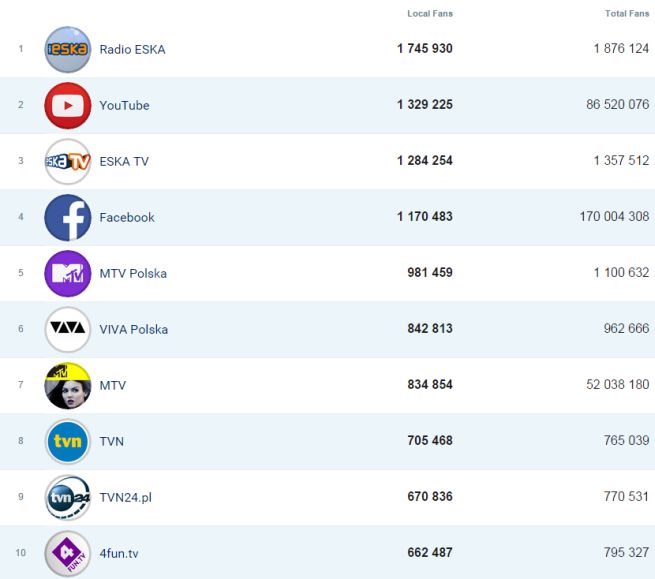Click the VIVA Polska logo icon
655x579 pixels.
[67, 329]
